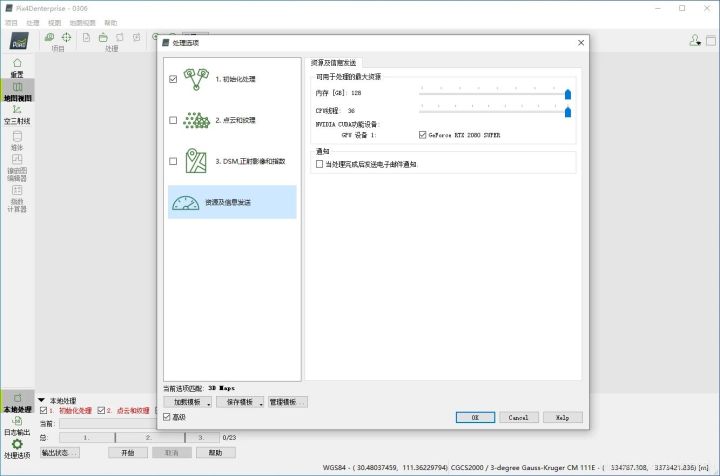The width and height of the screenshot is (720, 476).
Task: Open the 地图视图 menu in menu bar
Action: (83, 22)
